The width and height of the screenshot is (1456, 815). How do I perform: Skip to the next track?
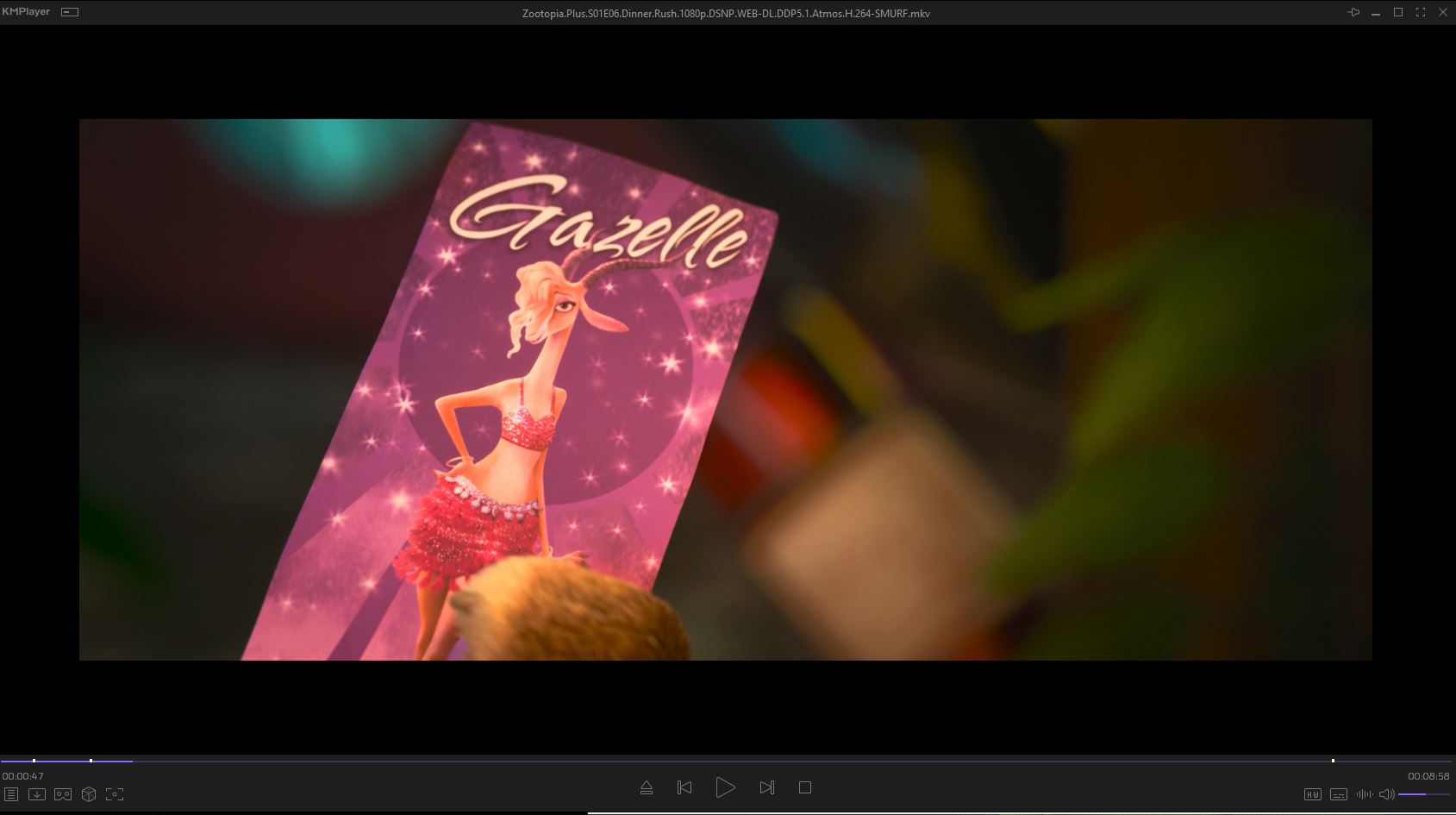click(766, 787)
